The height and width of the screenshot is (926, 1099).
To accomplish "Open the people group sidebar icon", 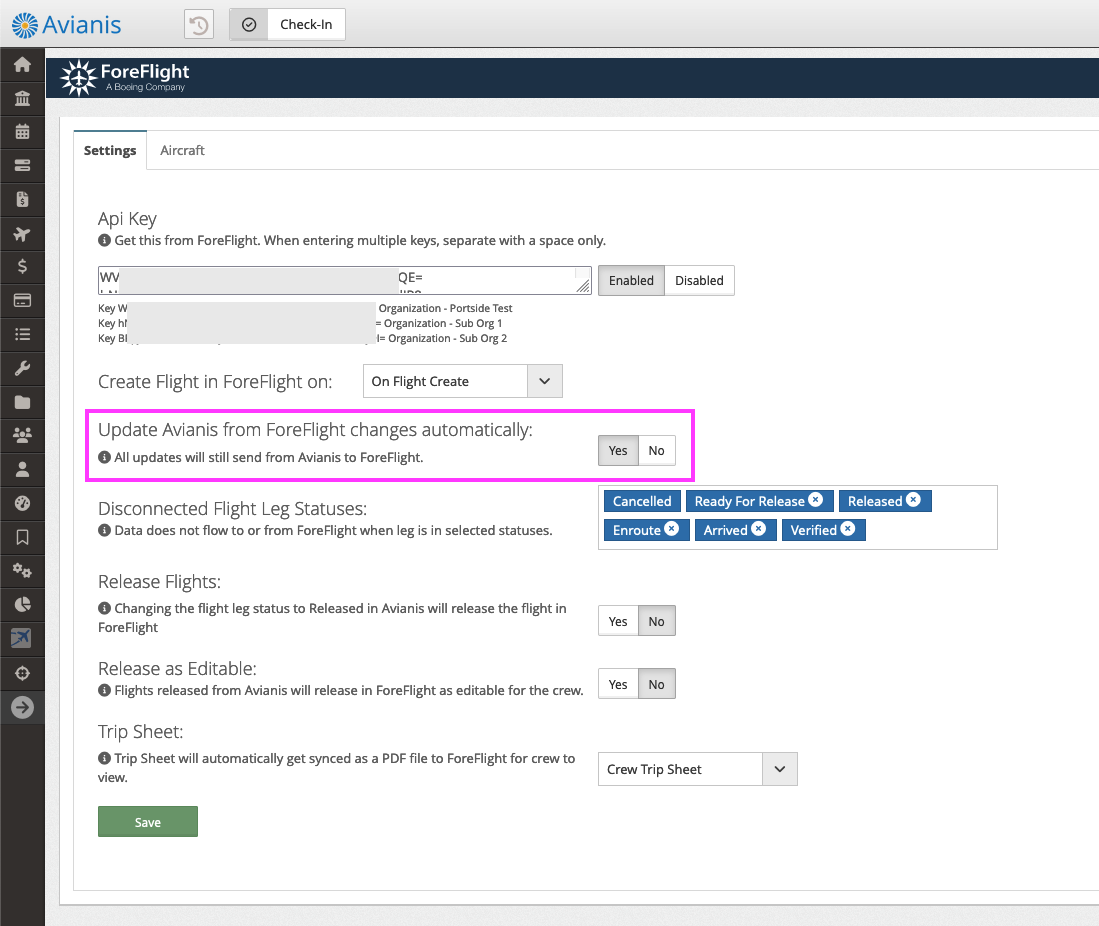I will click(x=22, y=436).
